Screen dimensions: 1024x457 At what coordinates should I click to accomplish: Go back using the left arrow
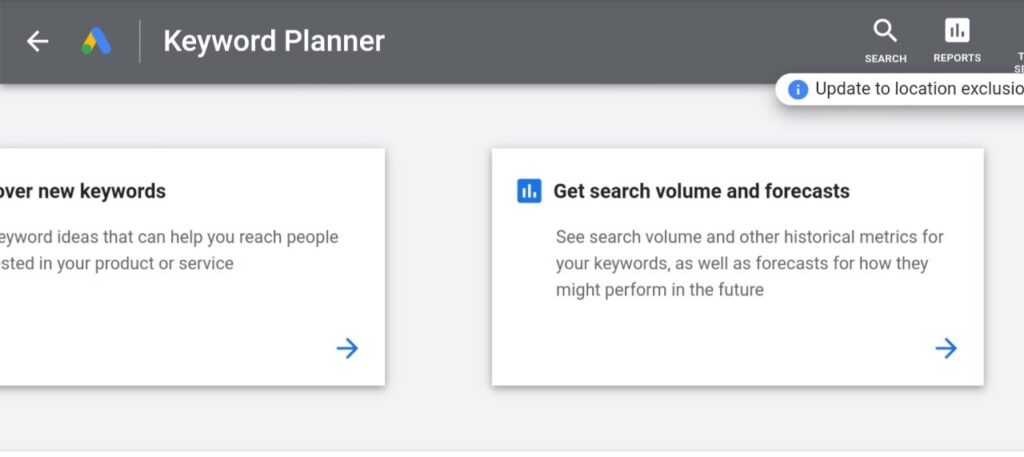tap(37, 41)
